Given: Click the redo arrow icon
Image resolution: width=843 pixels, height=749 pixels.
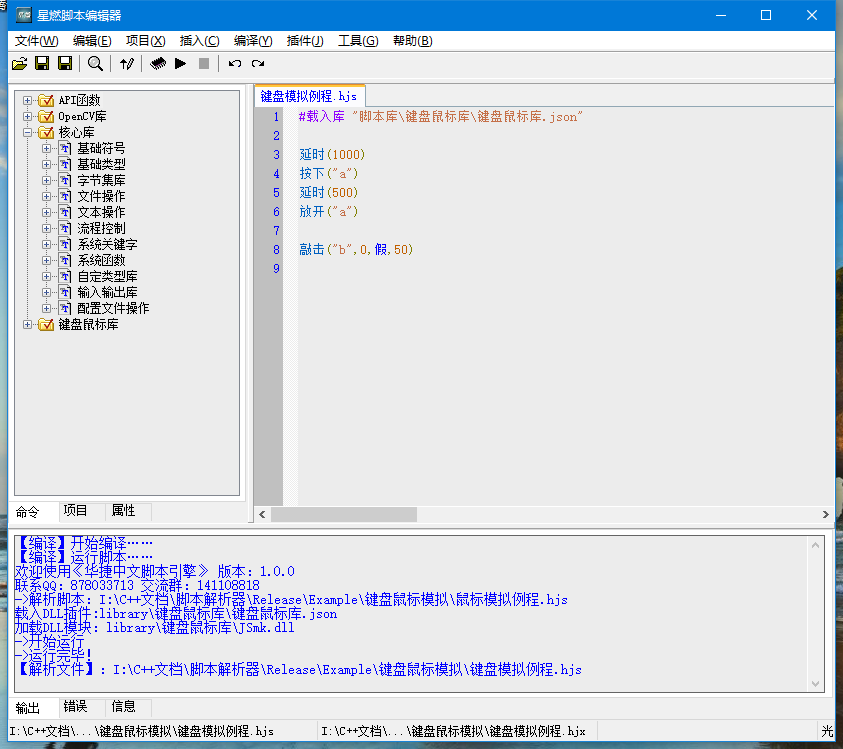Looking at the screenshot, I should pyautogui.click(x=258, y=63).
